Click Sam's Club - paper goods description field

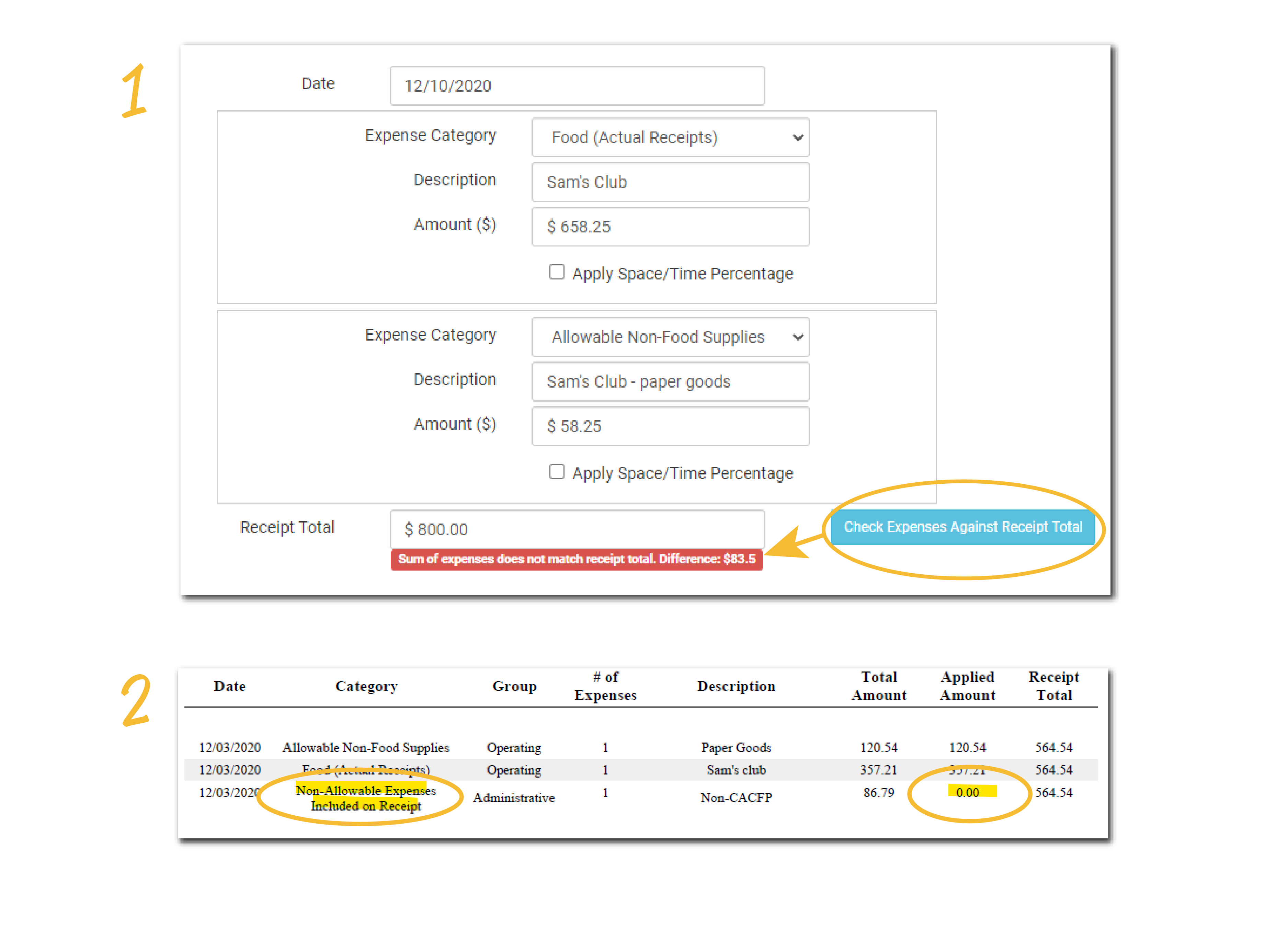[670, 381]
